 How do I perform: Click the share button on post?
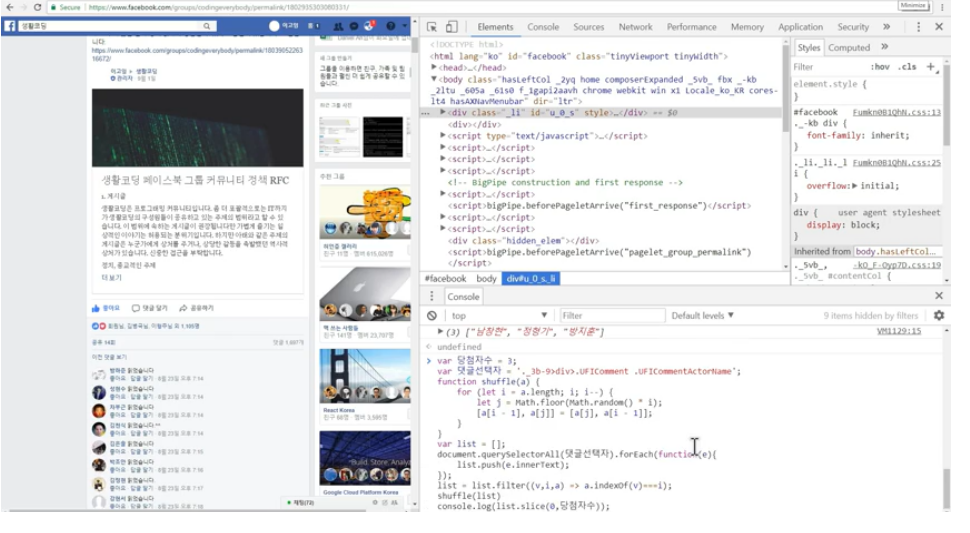[x=197, y=308]
